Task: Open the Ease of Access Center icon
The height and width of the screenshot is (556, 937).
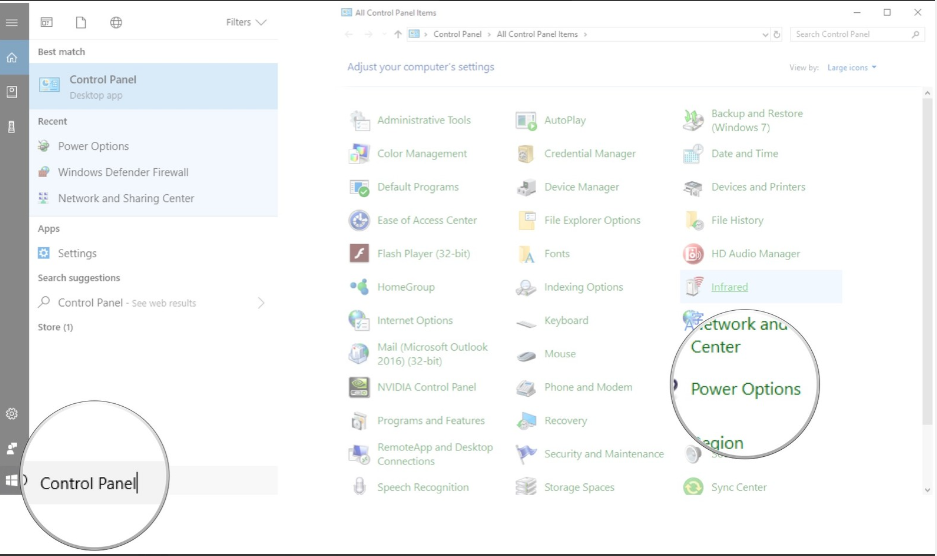Action: [x=359, y=220]
